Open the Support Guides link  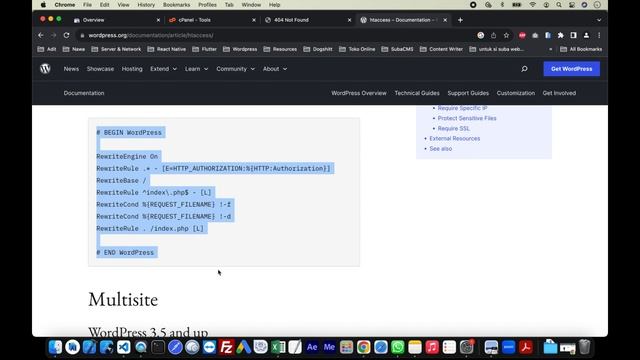pos(468,93)
